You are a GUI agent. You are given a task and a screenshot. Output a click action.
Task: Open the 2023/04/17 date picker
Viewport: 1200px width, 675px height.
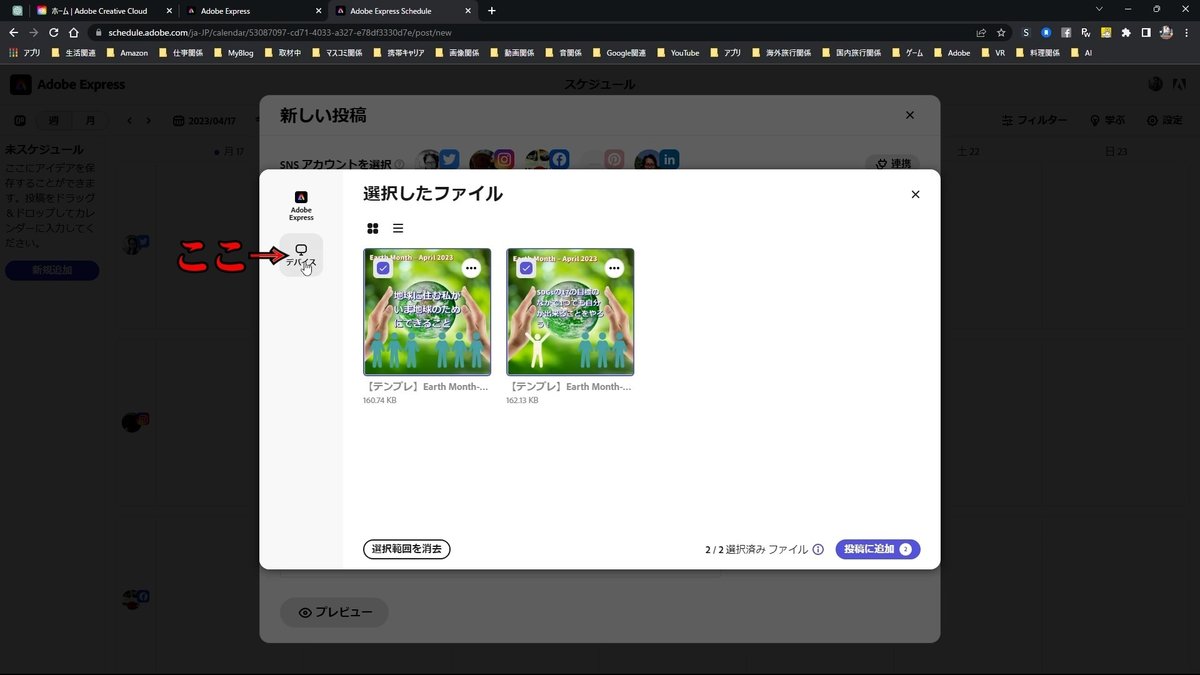click(205, 120)
